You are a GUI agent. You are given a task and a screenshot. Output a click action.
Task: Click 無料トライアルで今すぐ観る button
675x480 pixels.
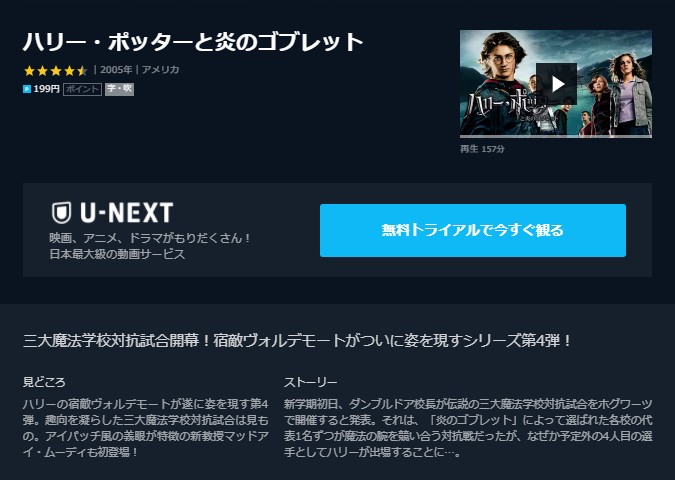click(473, 230)
